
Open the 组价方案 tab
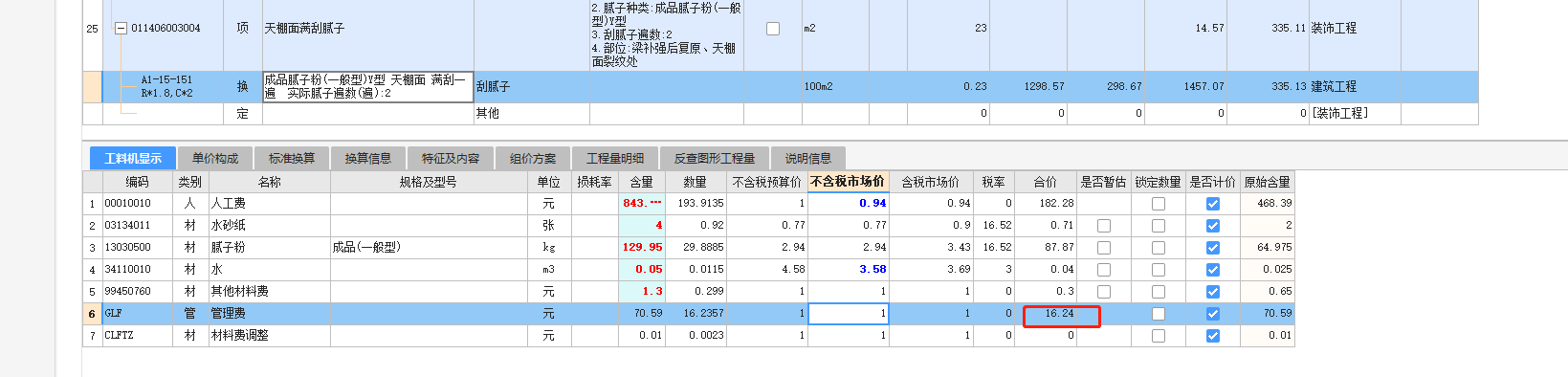[x=532, y=158]
